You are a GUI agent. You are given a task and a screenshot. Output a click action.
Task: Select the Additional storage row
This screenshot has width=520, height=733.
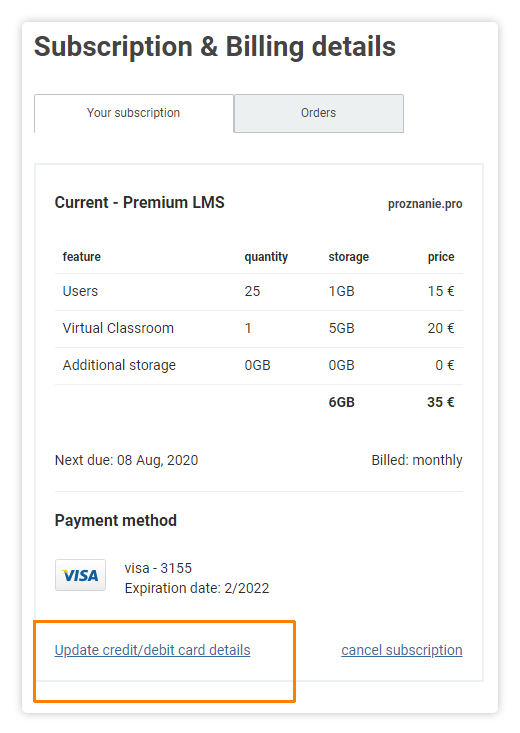tap(259, 366)
